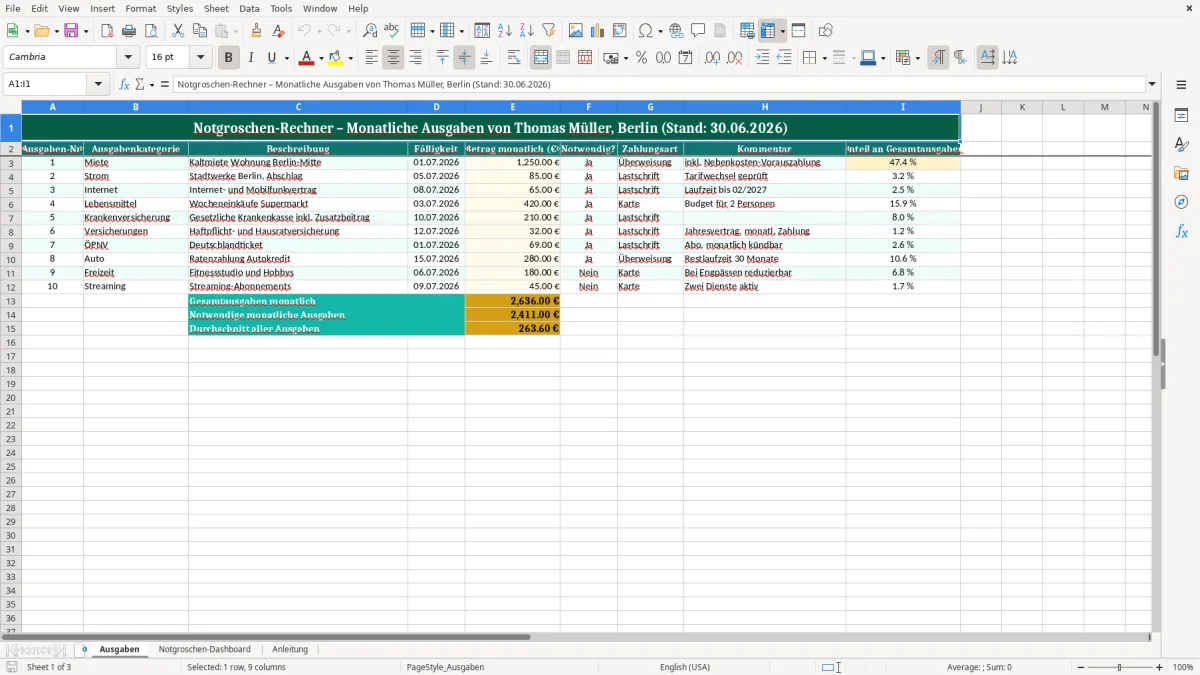Image resolution: width=1200 pixels, height=675 pixels.
Task: Toggle Print Preview icon
Action: [151, 31]
